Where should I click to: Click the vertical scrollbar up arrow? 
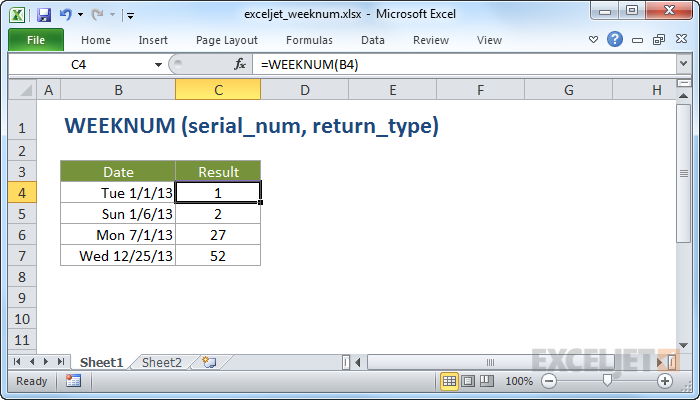pyautogui.click(x=683, y=95)
